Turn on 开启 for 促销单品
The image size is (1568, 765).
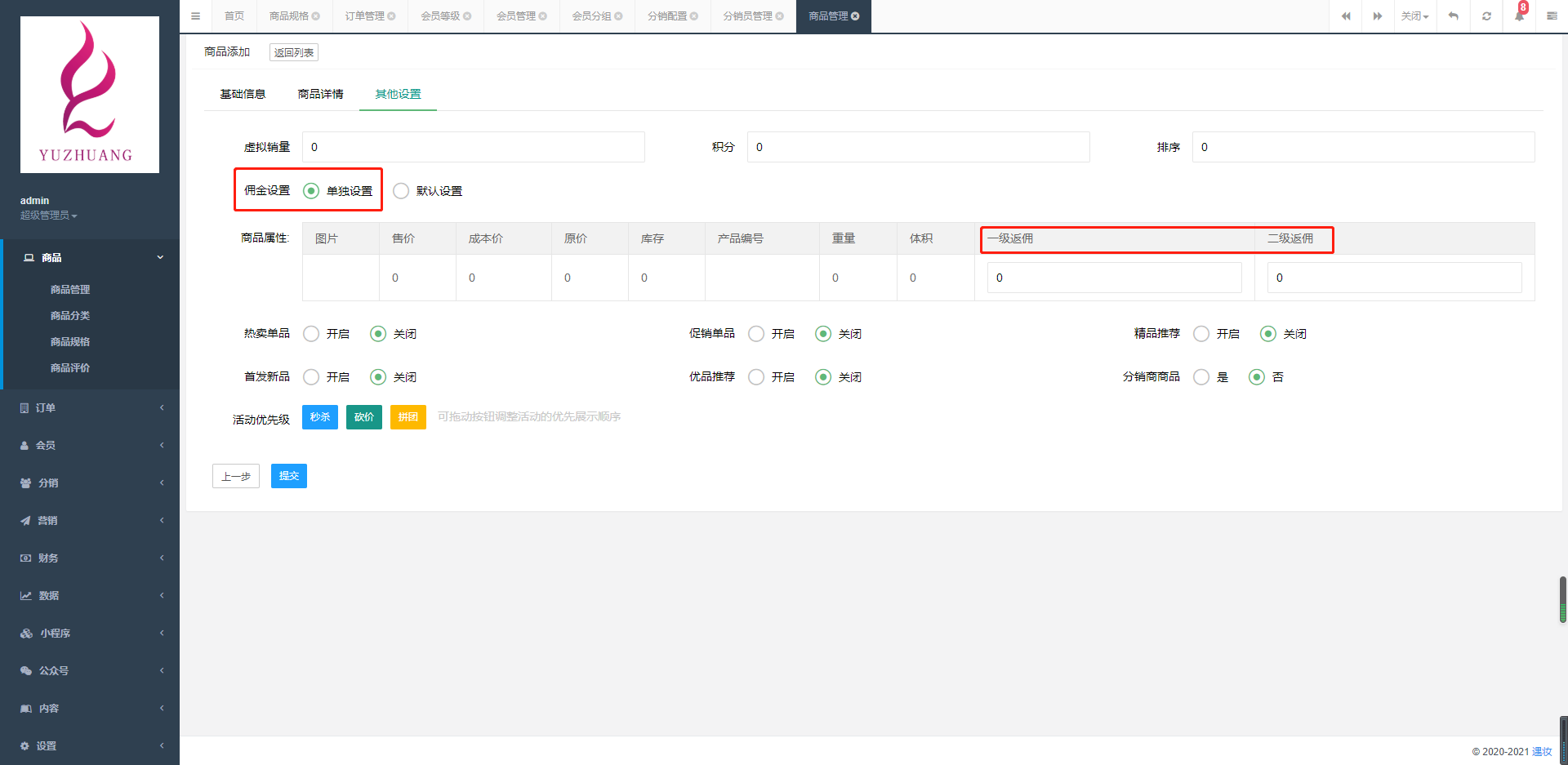click(756, 334)
